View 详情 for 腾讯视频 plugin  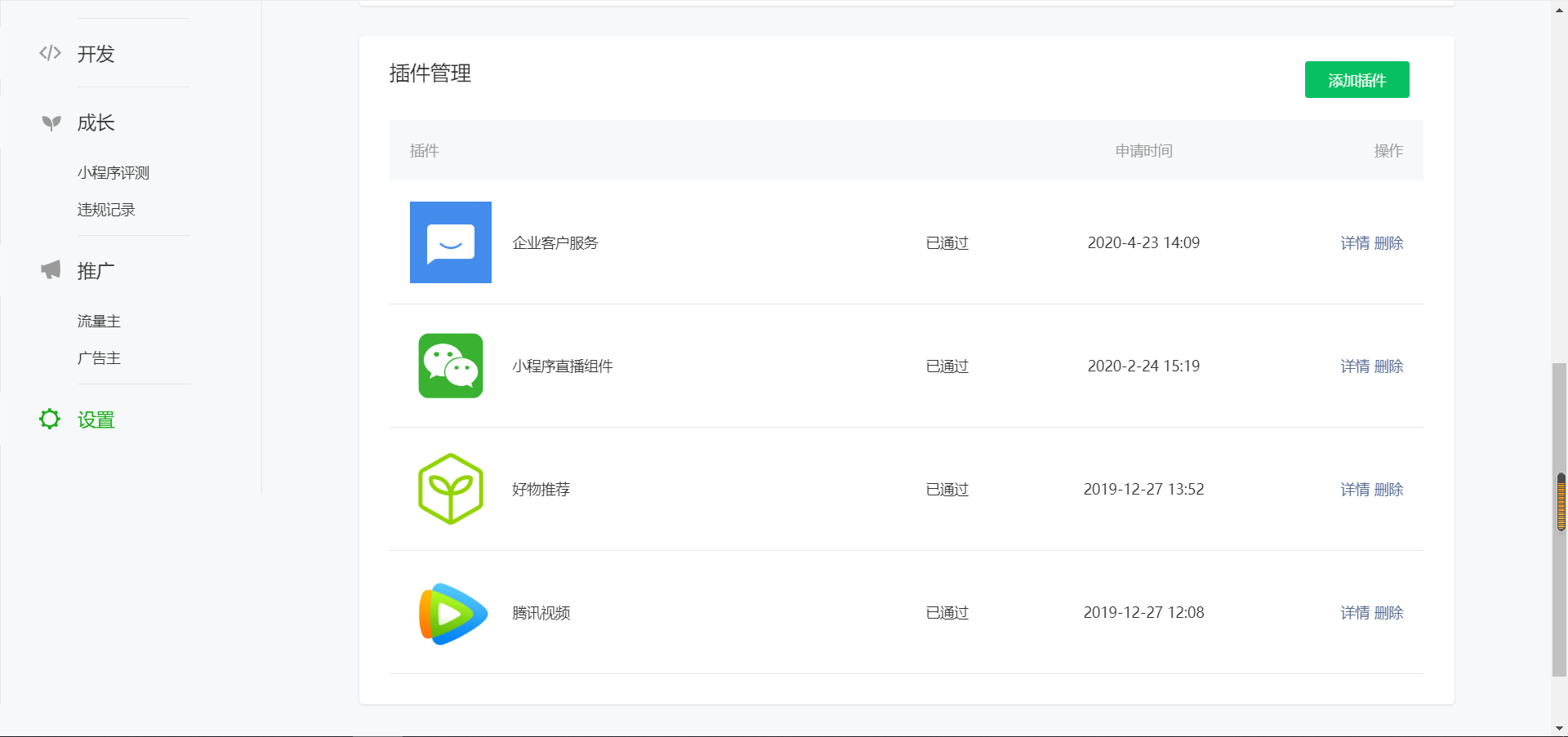coord(1355,613)
